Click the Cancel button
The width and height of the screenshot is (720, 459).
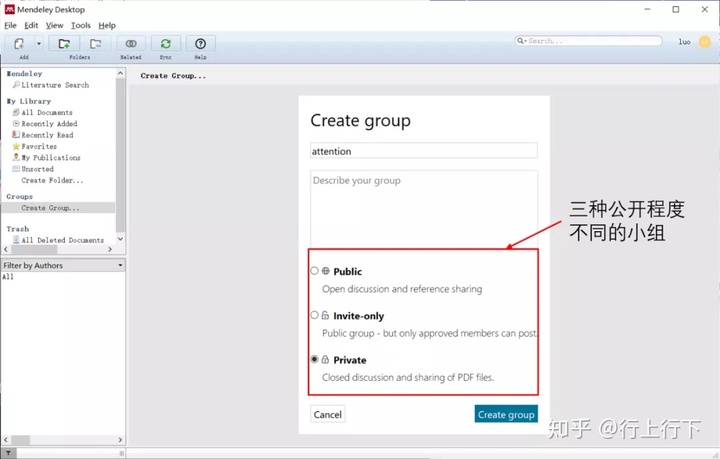pos(327,414)
